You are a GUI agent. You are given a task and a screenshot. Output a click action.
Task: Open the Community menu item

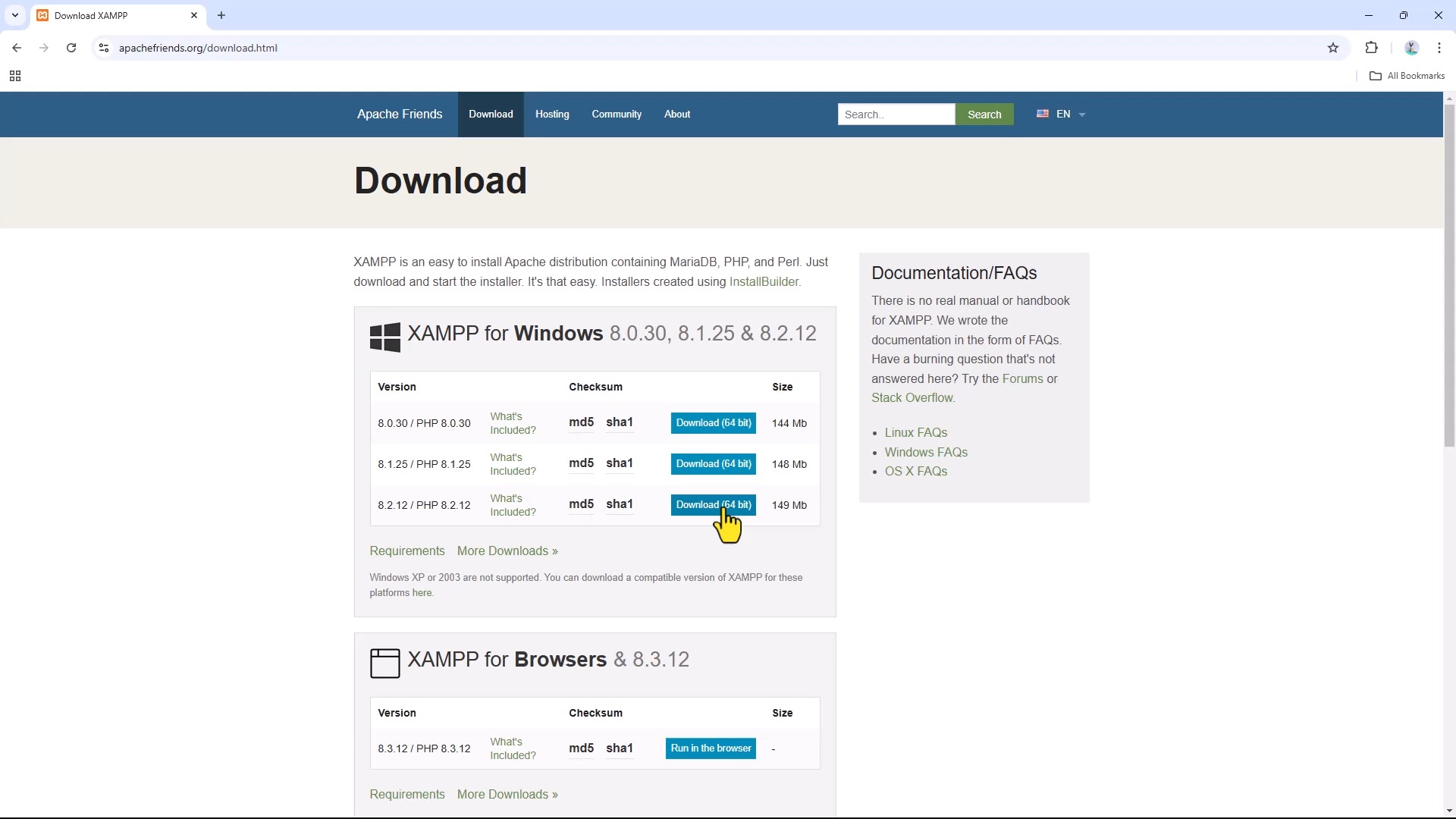pos(616,114)
